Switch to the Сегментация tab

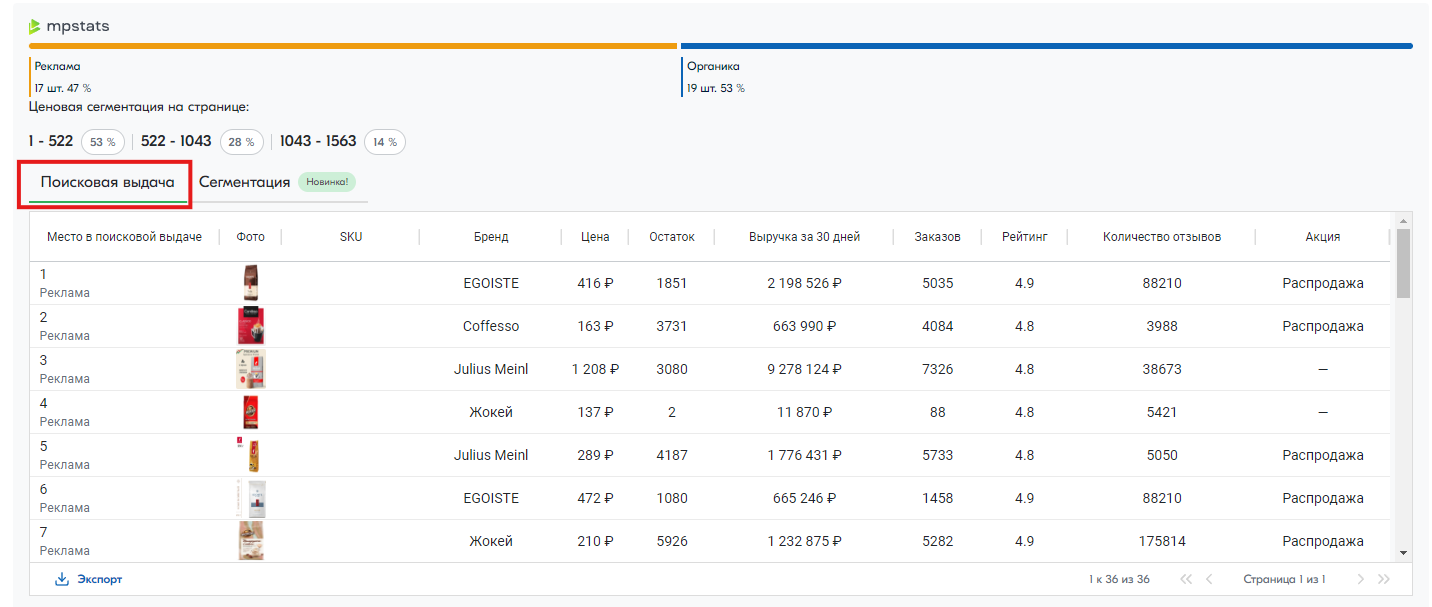click(245, 182)
